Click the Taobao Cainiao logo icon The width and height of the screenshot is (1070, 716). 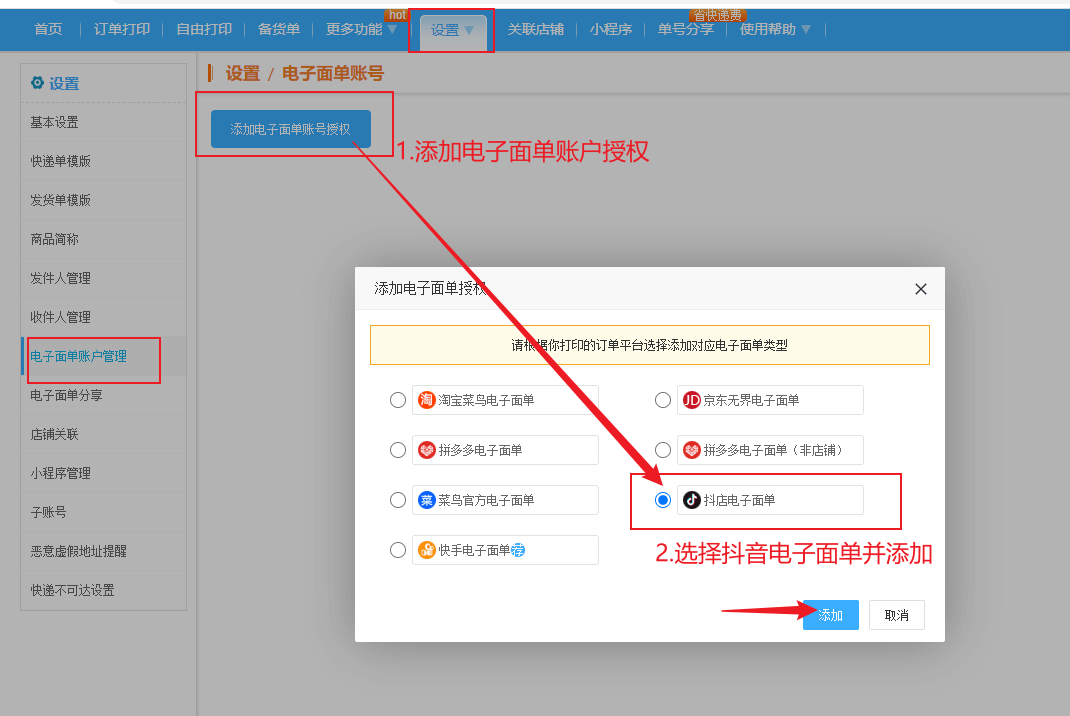coord(426,400)
